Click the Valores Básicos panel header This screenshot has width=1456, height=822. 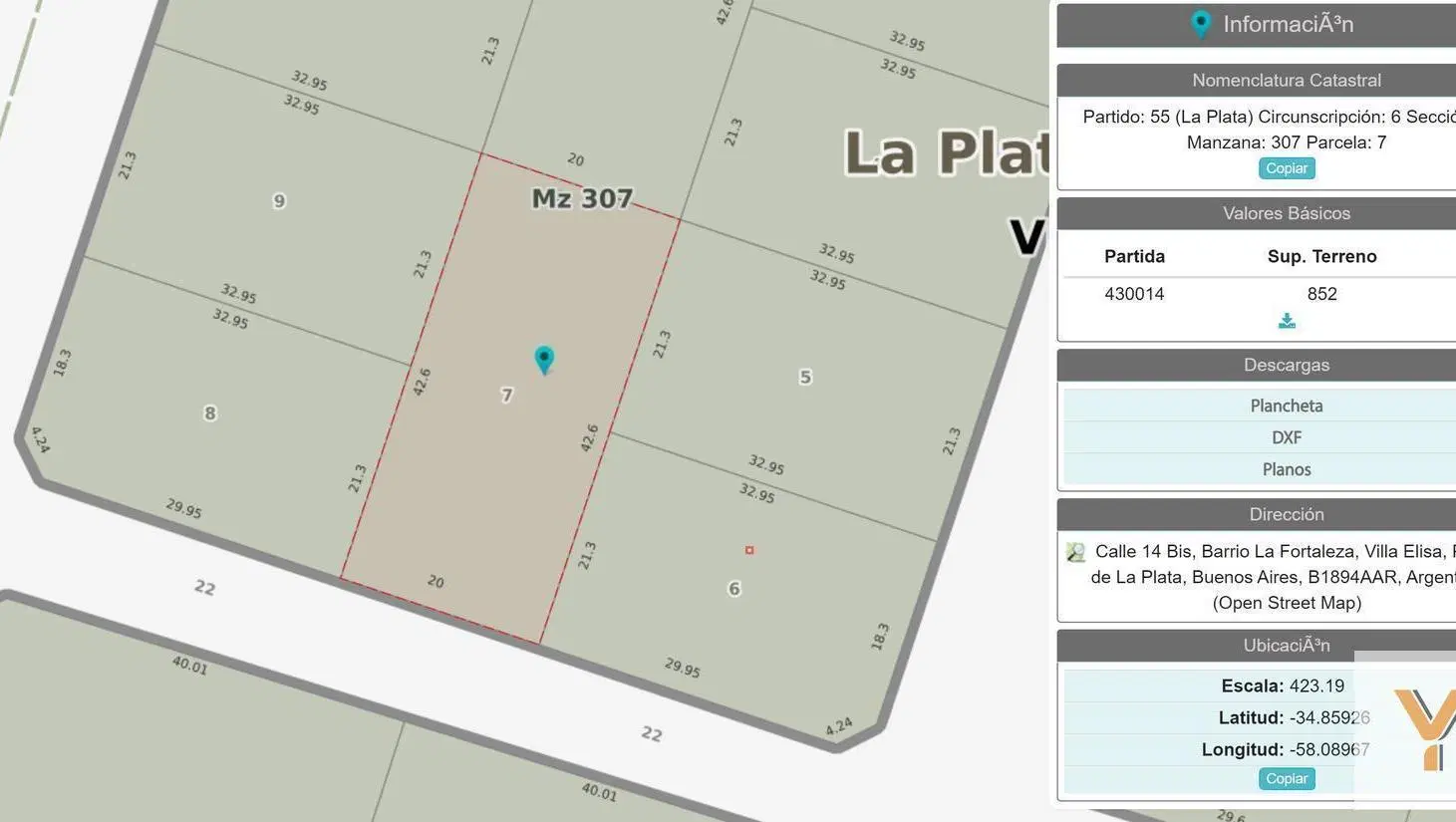[x=1257, y=213]
